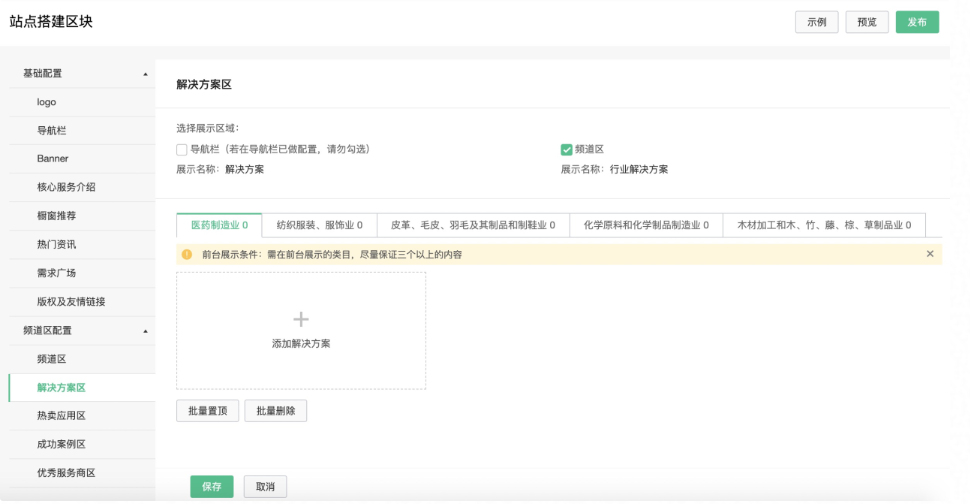Click the 预览 button

pos(867,22)
